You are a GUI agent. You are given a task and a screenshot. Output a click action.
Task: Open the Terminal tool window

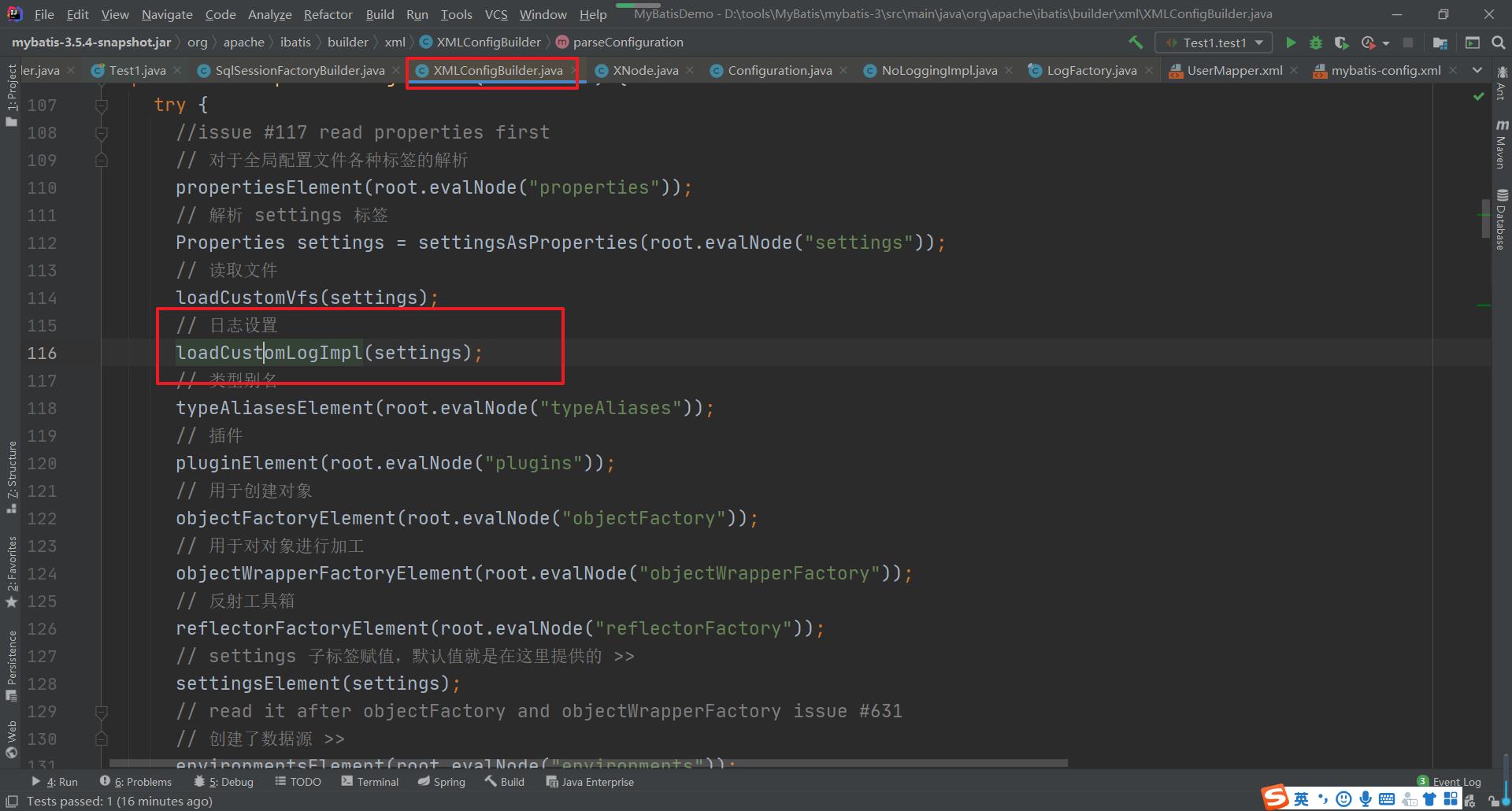(x=369, y=782)
